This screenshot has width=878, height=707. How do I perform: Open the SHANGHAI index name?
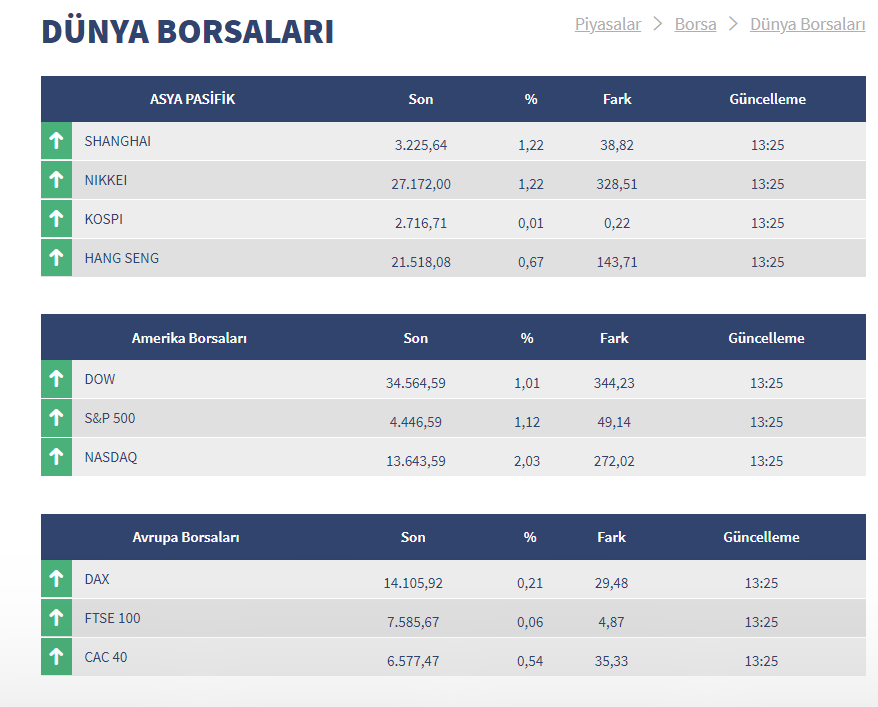tap(117, 141)
